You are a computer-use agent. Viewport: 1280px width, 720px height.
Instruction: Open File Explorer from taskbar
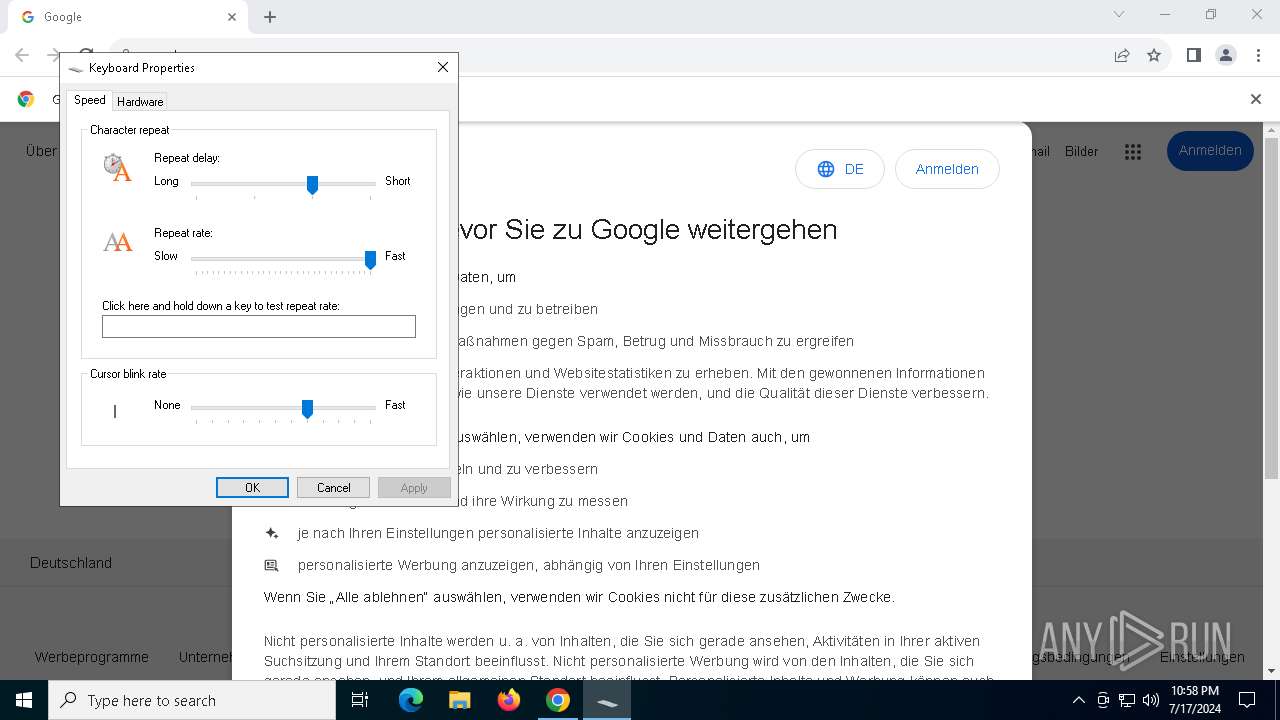pyautogui.click(x=459, y=700)
